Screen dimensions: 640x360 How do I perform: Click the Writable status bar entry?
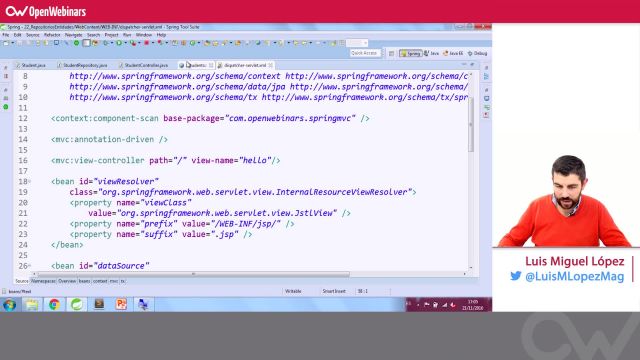pyautogui.click(x=293, y=291)
